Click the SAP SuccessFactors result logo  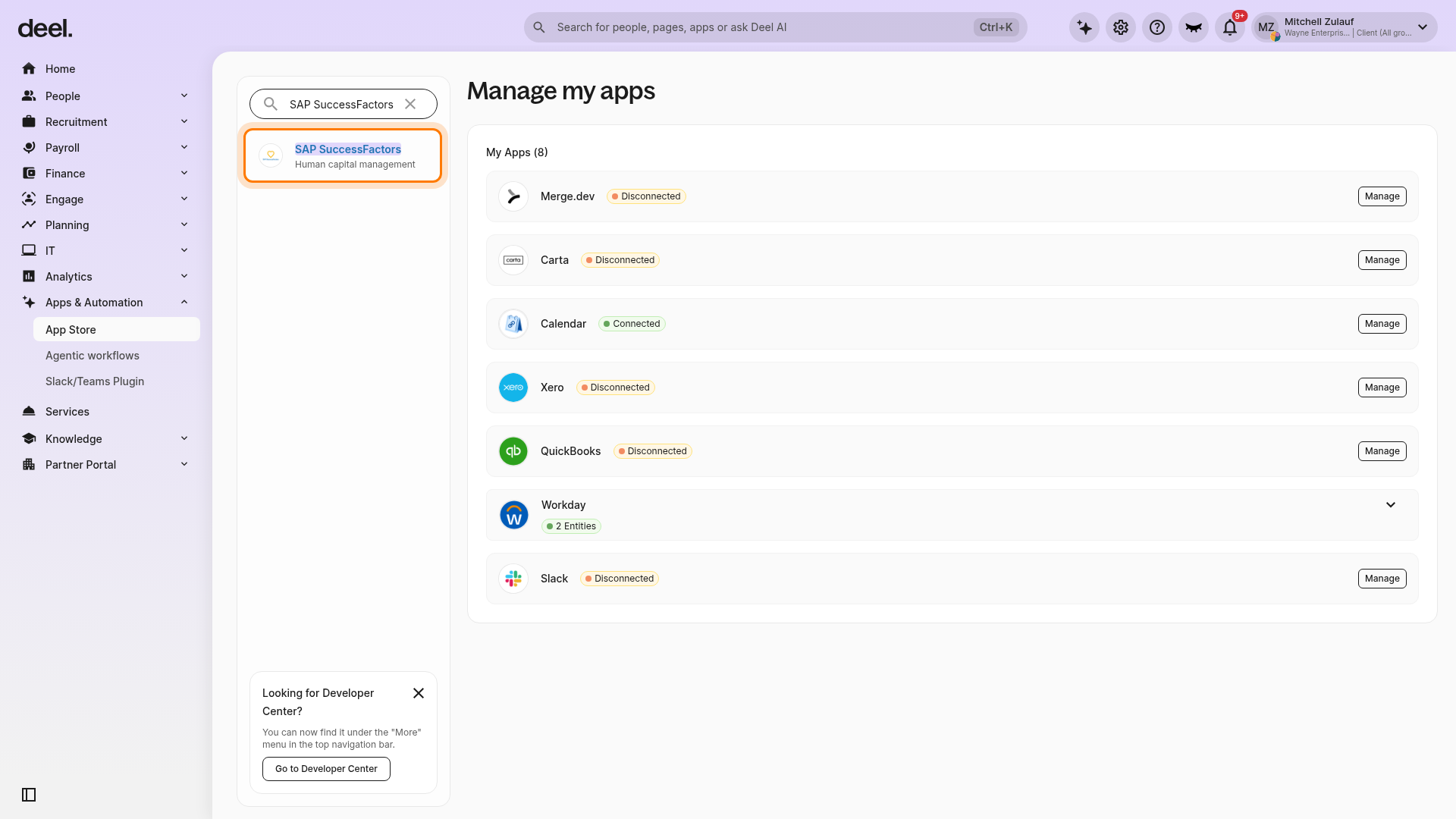(x=271, y=155)
